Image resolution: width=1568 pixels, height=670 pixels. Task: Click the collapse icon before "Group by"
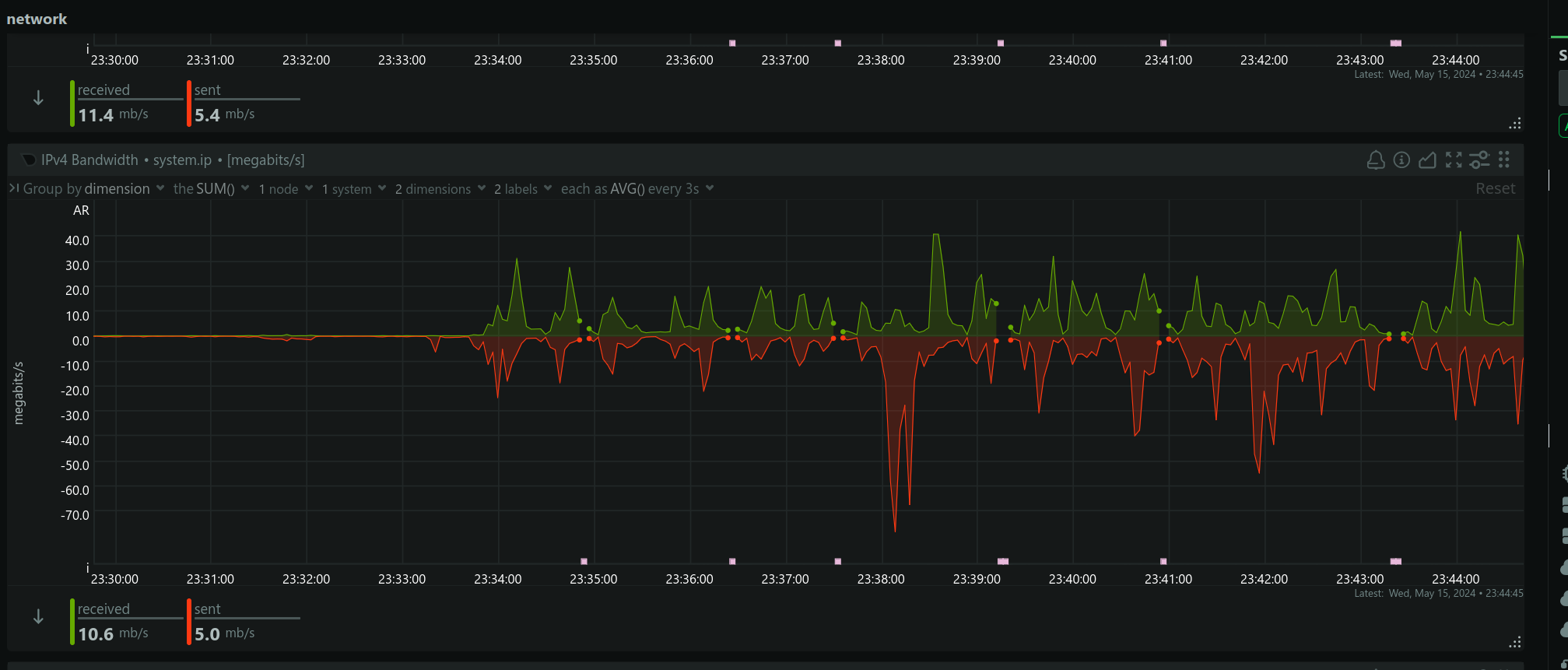(14, 188)
